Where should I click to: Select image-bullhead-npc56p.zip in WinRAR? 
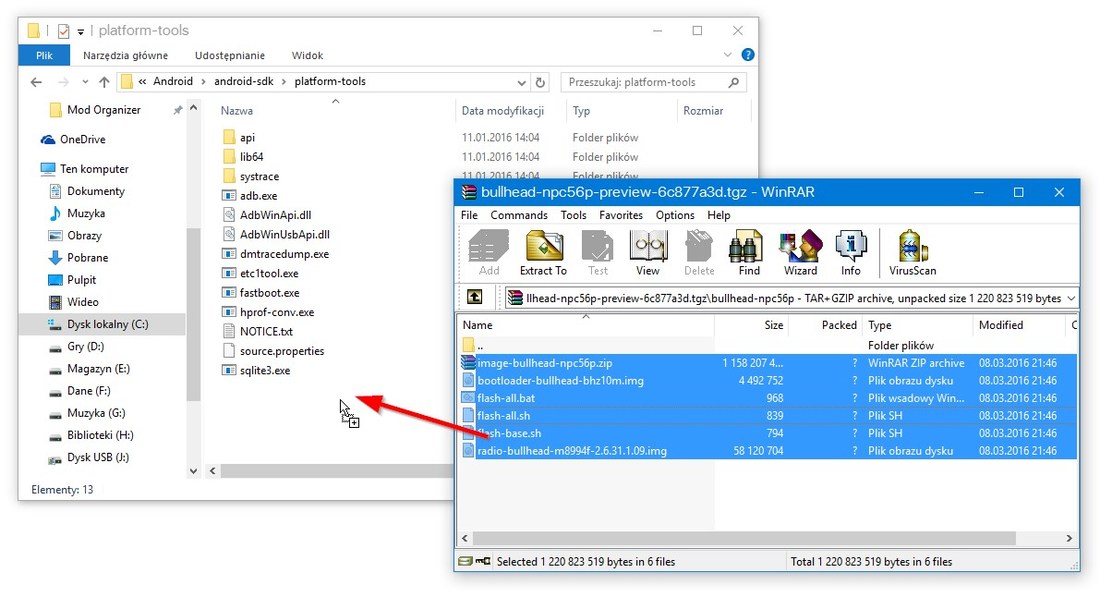pyautogui.click(x=544, y=363)
